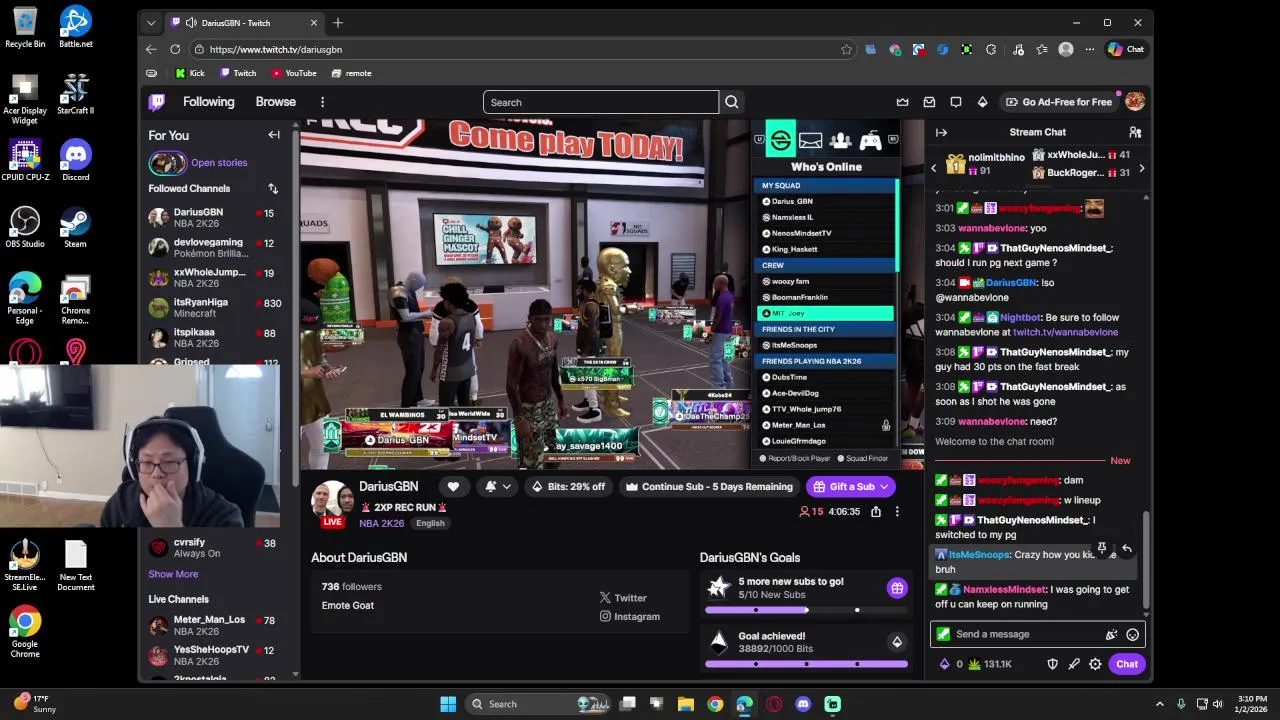
Task: Open Windows Start menu
Action: (448, 704)
